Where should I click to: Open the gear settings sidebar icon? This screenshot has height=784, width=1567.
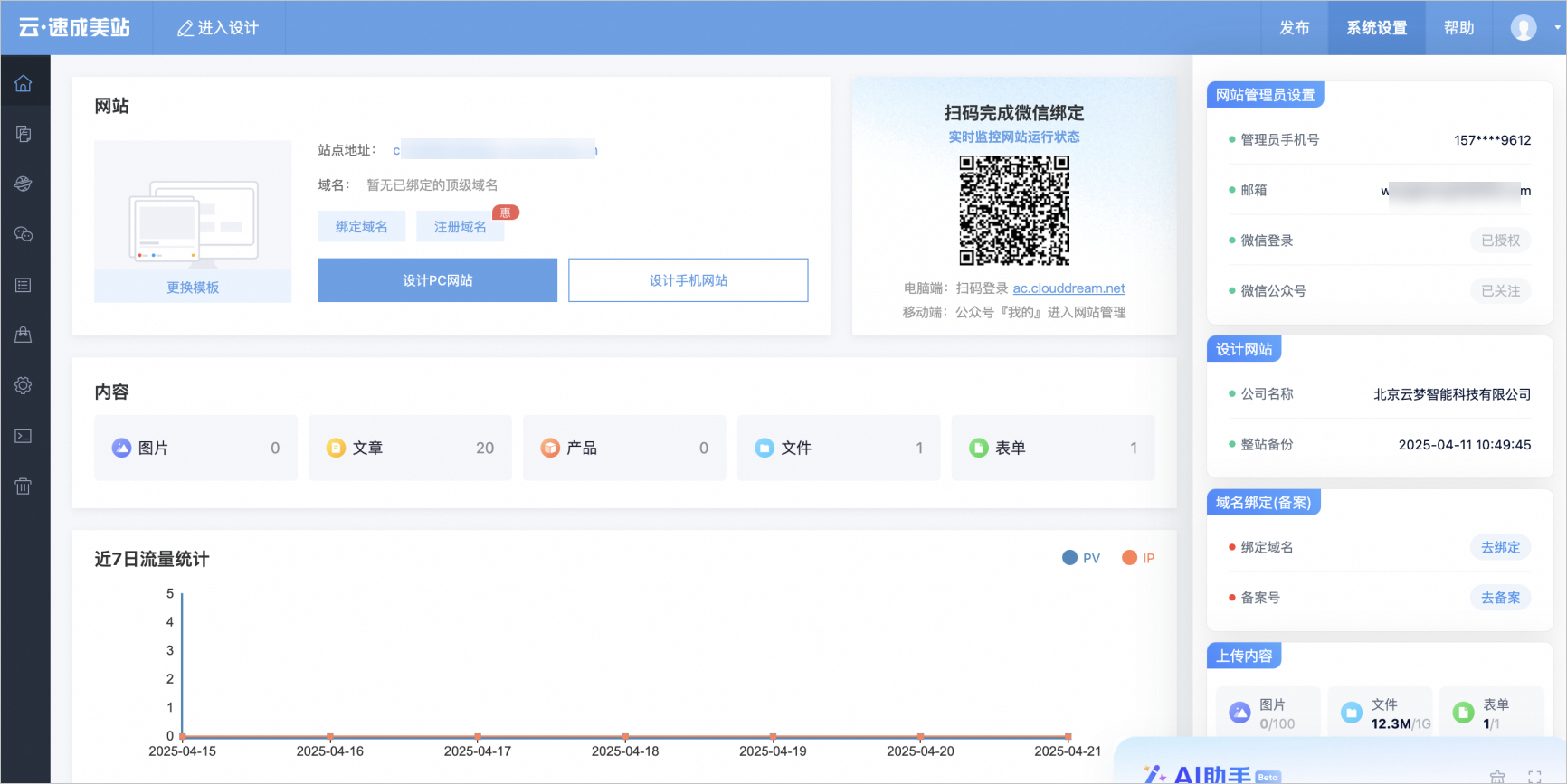pos(24,385)
